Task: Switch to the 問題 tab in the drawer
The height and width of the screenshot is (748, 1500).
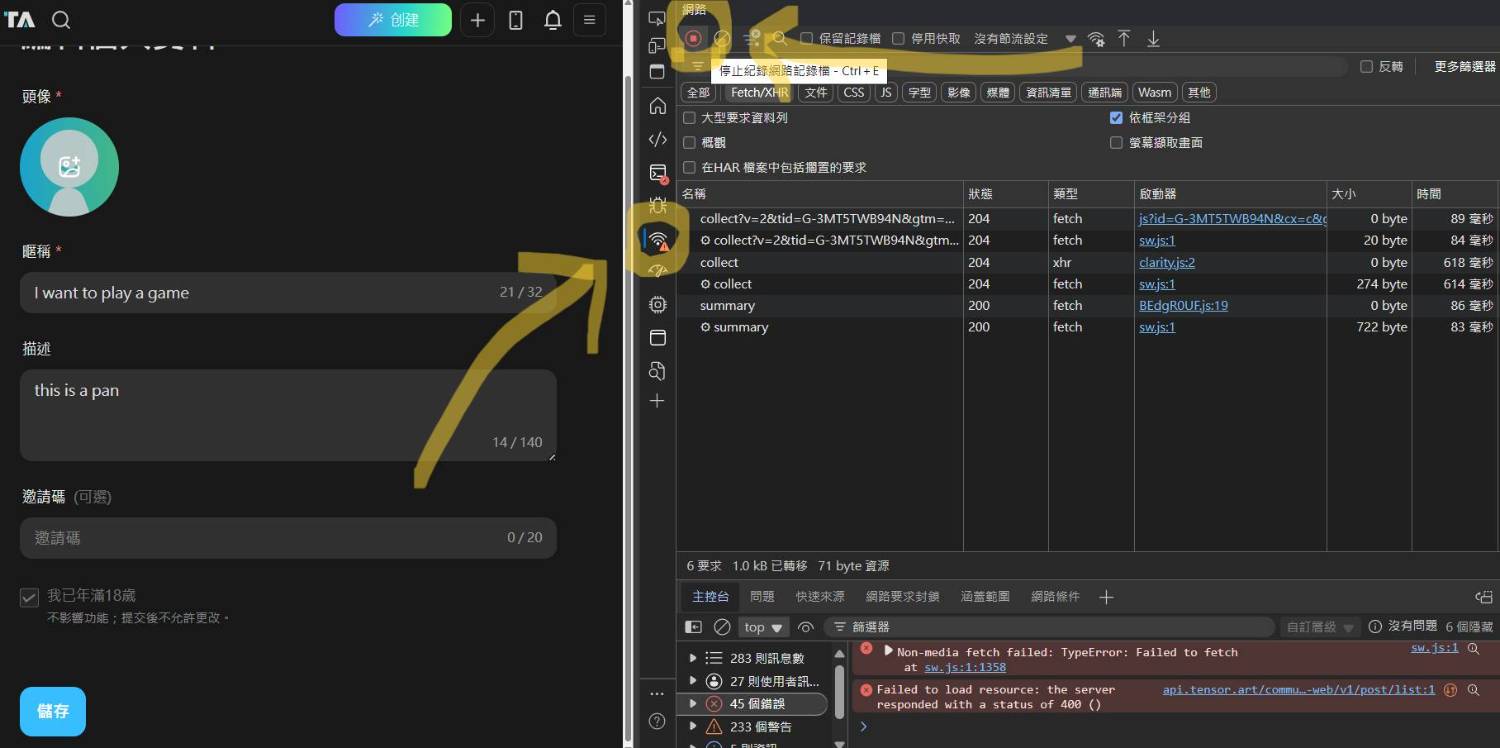Action: (x=762, y=597)
